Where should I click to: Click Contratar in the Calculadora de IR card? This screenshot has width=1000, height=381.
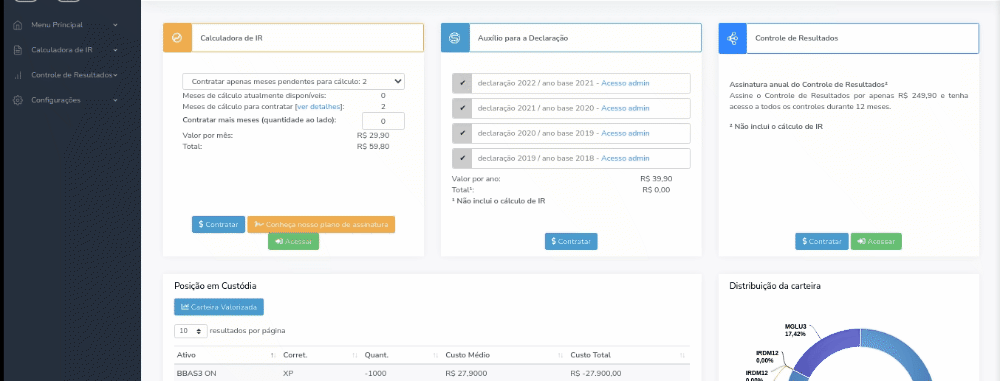[218, 225]
